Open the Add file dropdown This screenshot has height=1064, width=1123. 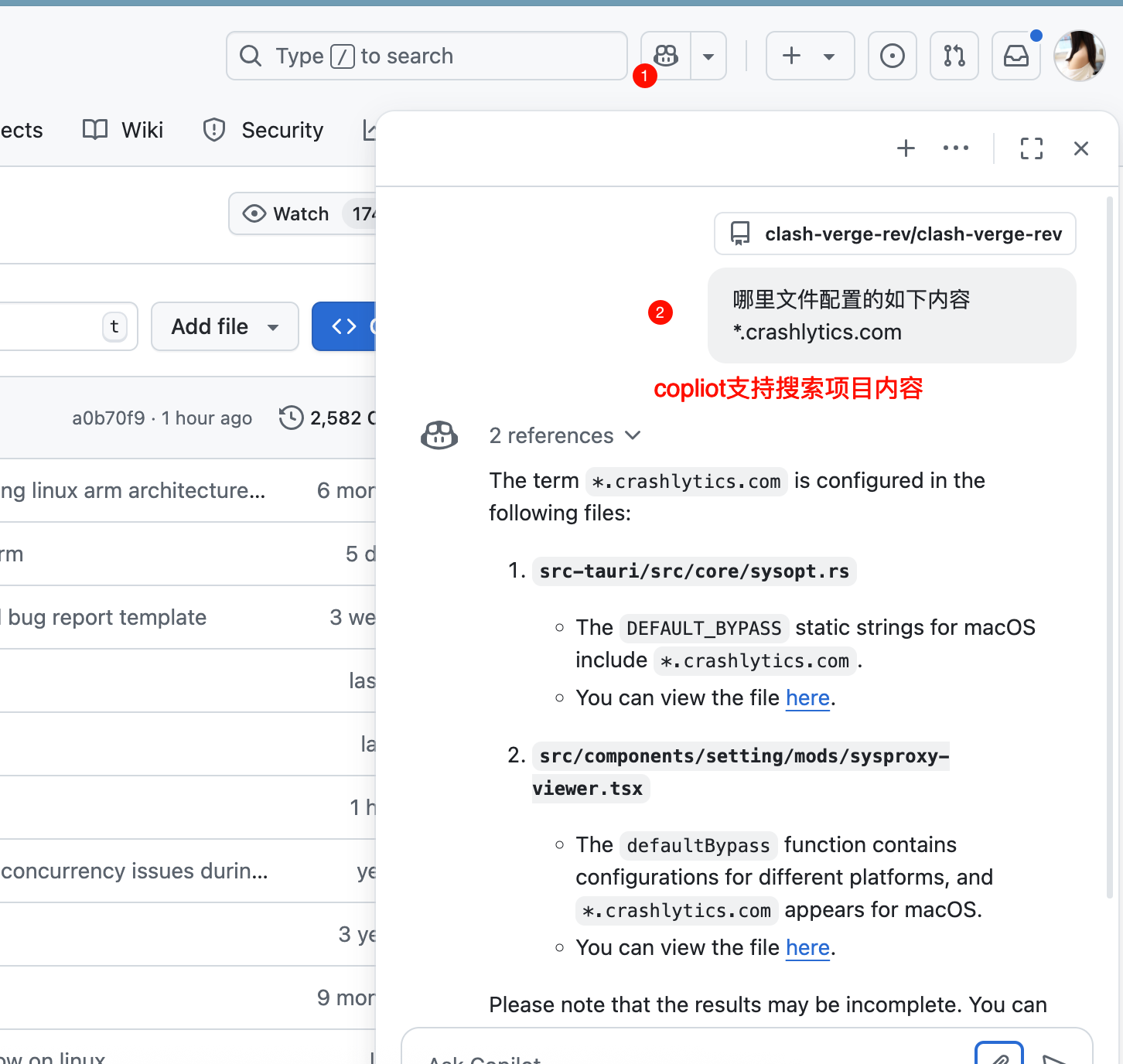(224, 326)
